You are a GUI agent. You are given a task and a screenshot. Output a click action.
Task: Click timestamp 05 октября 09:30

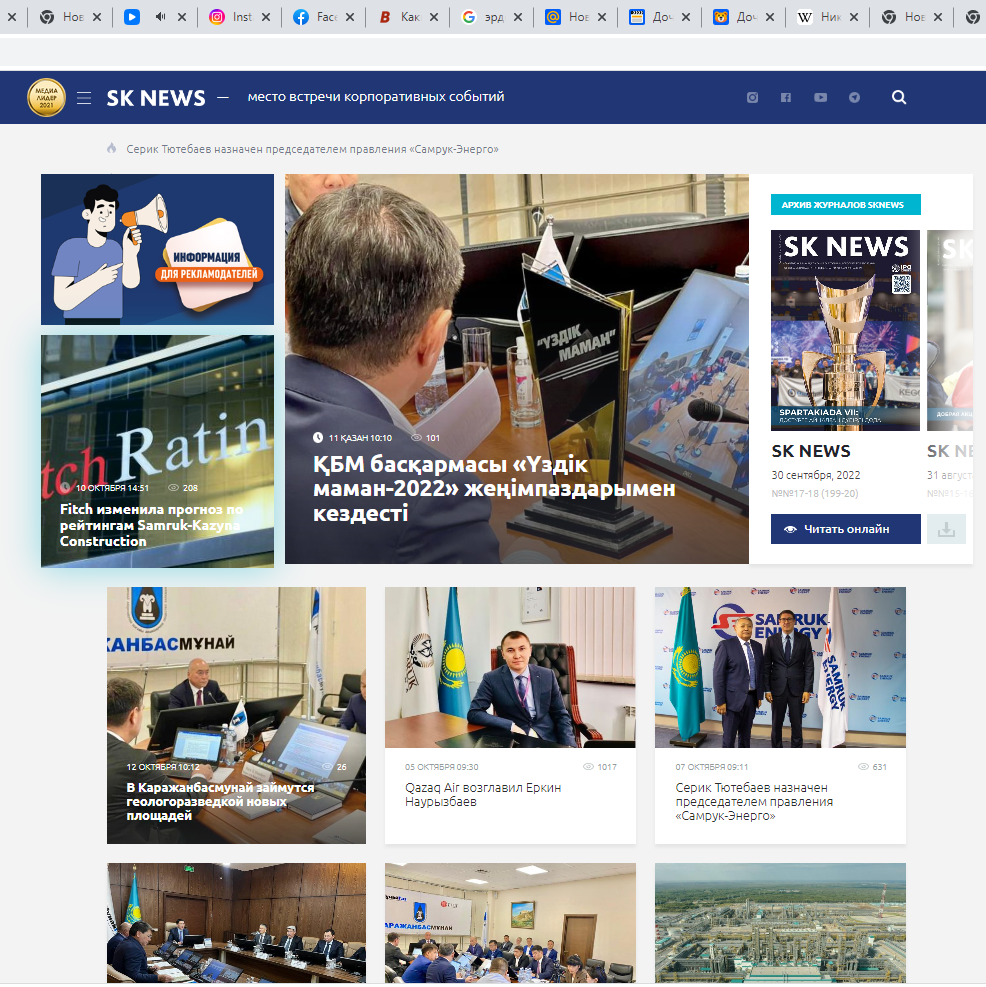(x=441, y=767)
